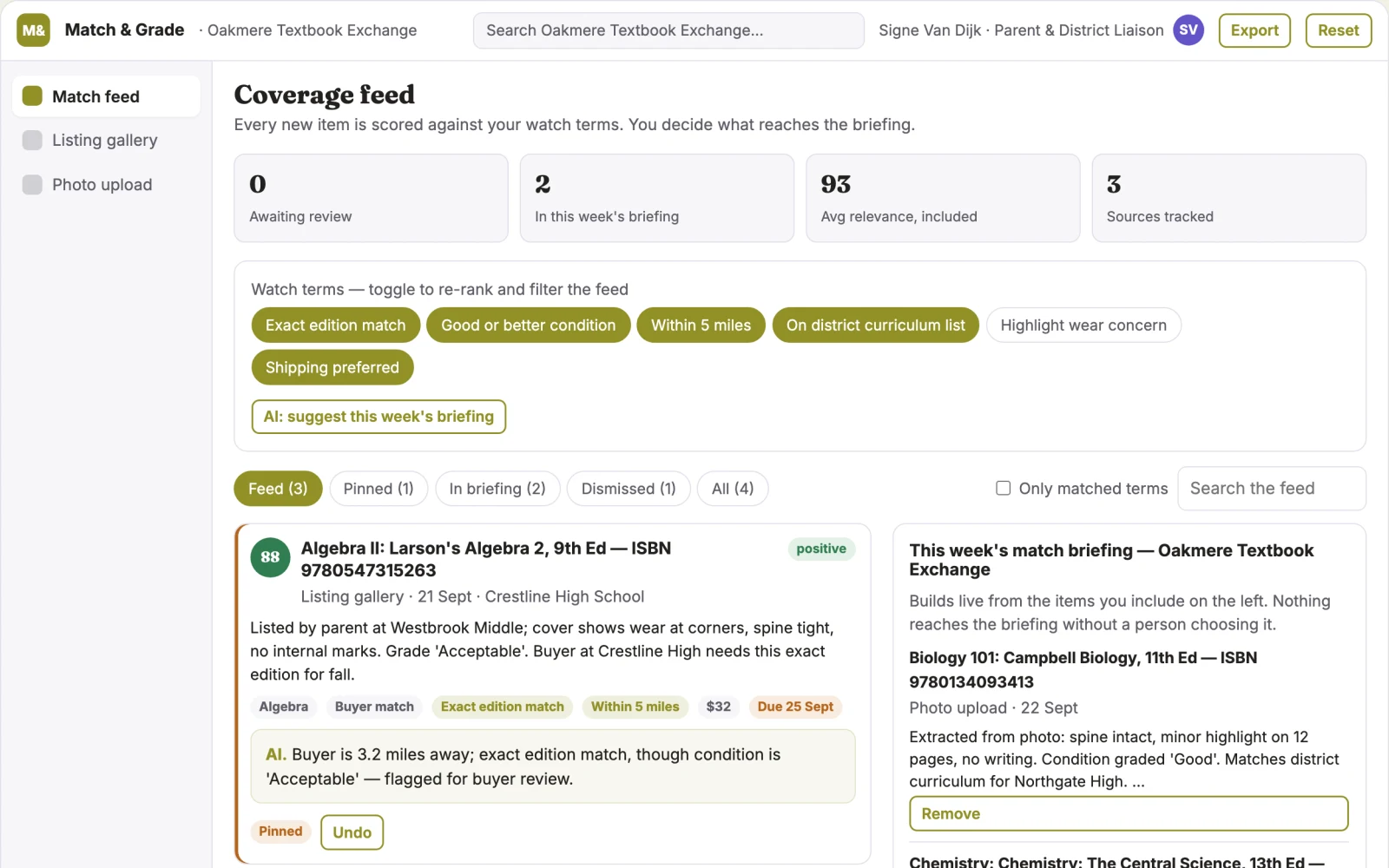Image resolution: width=1389 pixels, height=868 pixels.
Task: Click the Export button
Action: [1254, 30]
